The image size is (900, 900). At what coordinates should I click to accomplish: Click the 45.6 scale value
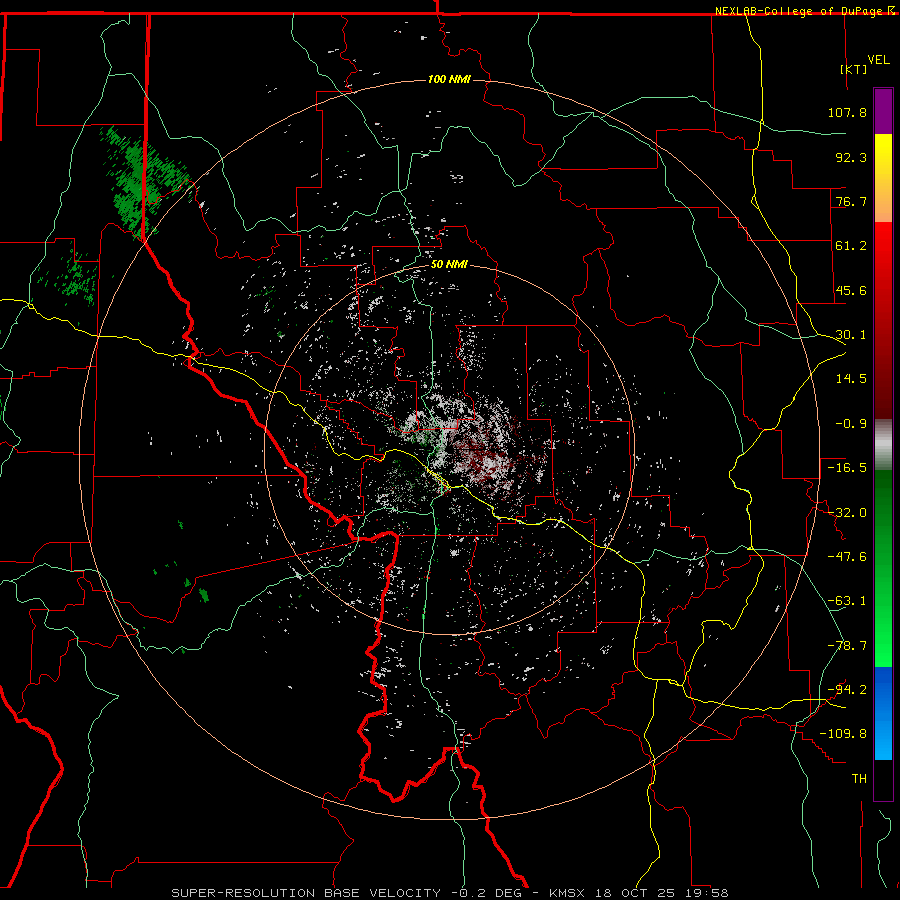point(851,290)
